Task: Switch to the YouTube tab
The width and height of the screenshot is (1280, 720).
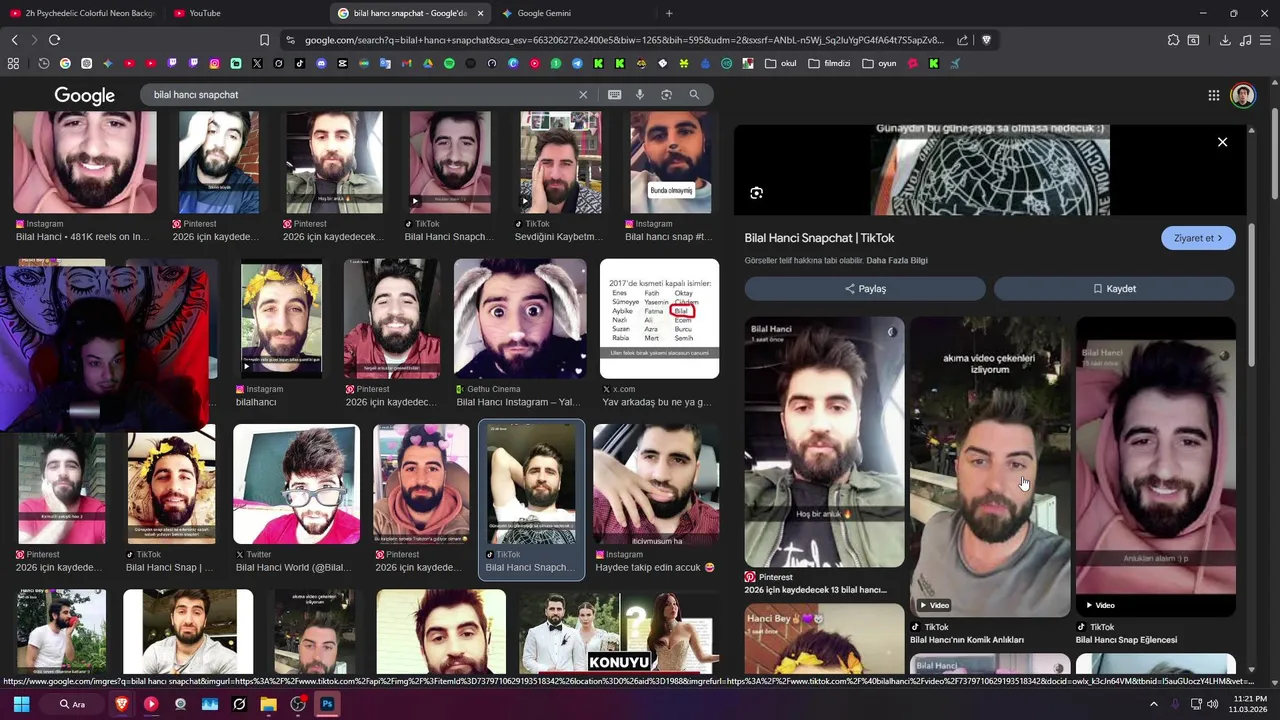Action: point(245,13)
